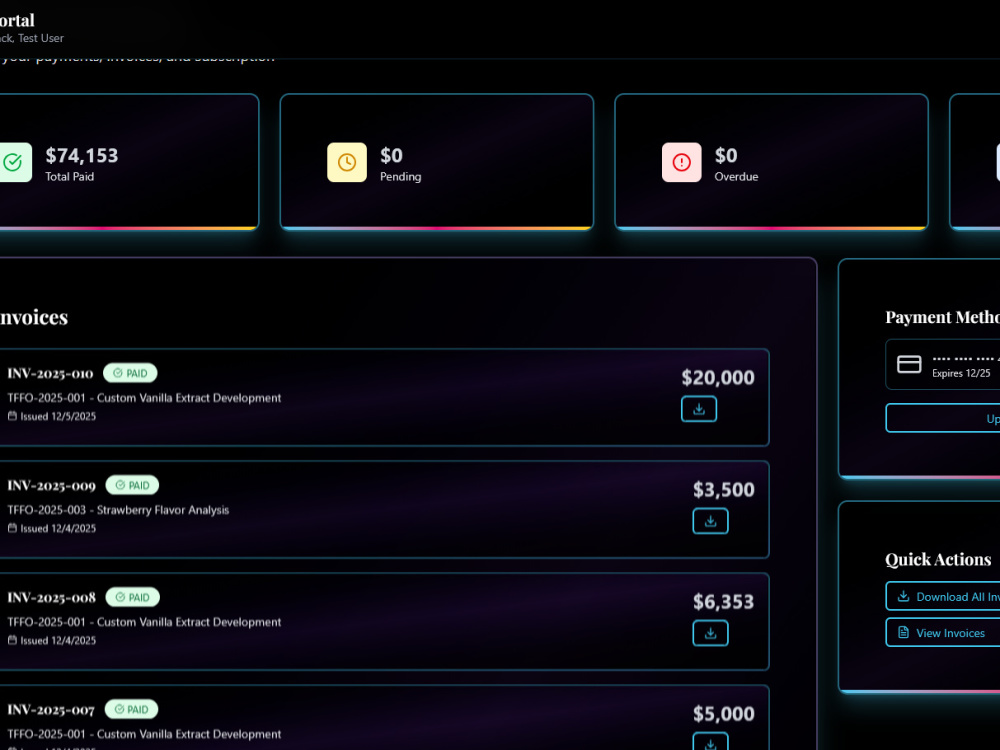Click the Expires 12/25 card text
This screenshot has height=750, width=1000.
tap(961, 374)
